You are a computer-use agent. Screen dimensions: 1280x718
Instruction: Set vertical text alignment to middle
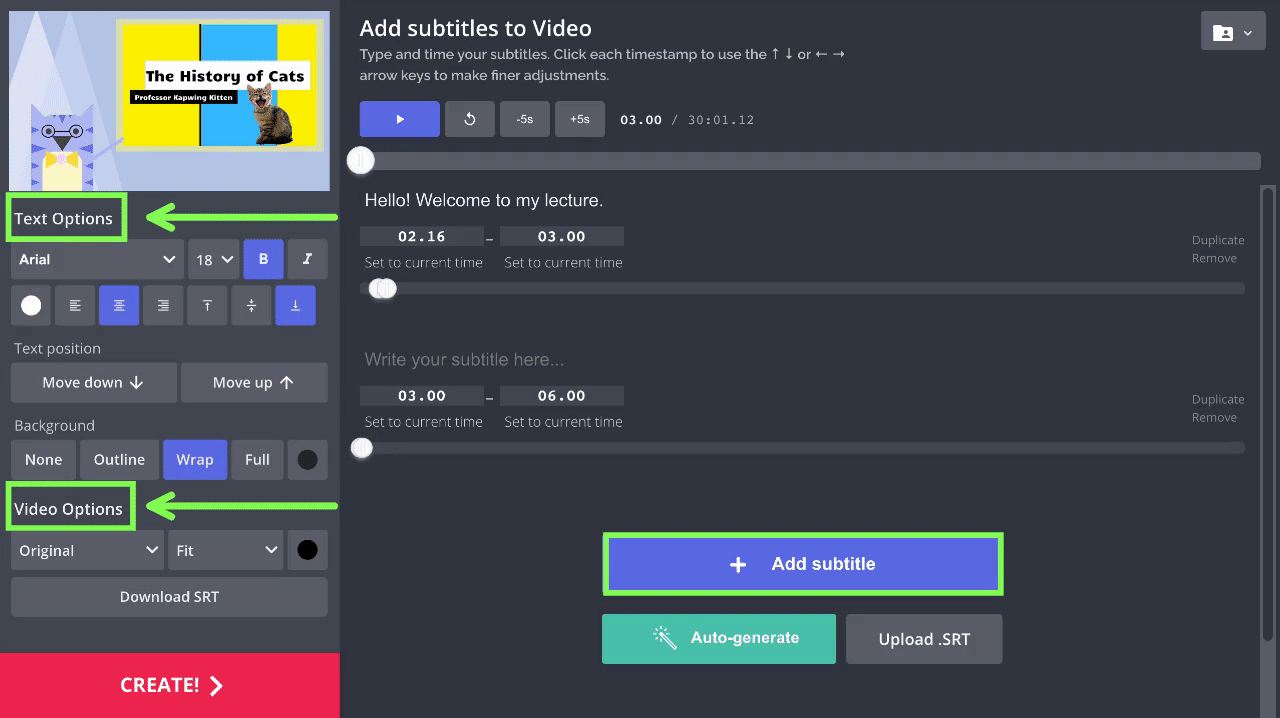click(251, 306)
